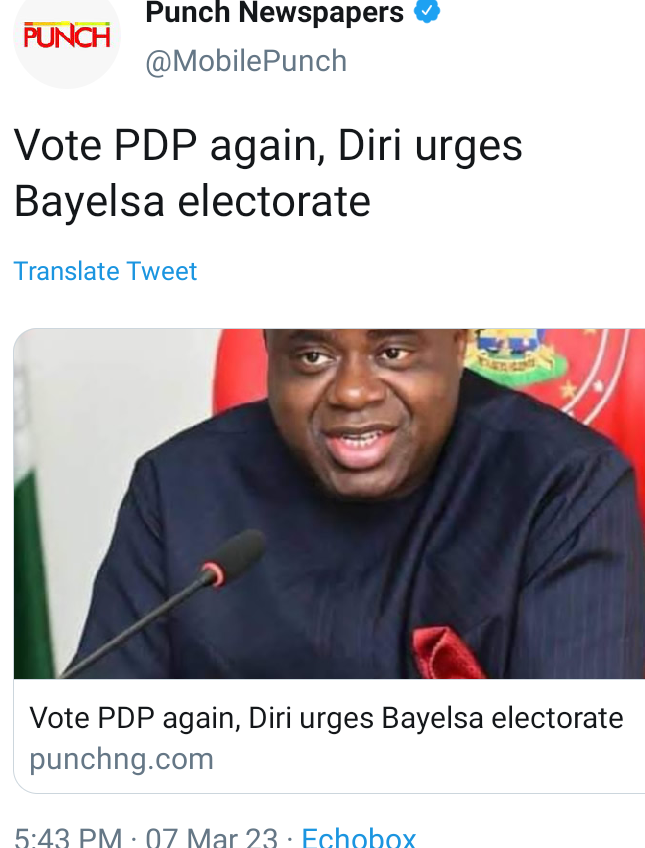Open the Punch Newspapers profile avatar
The height and width of the screenshot is (848, 645).
click(x=67, y=38)
